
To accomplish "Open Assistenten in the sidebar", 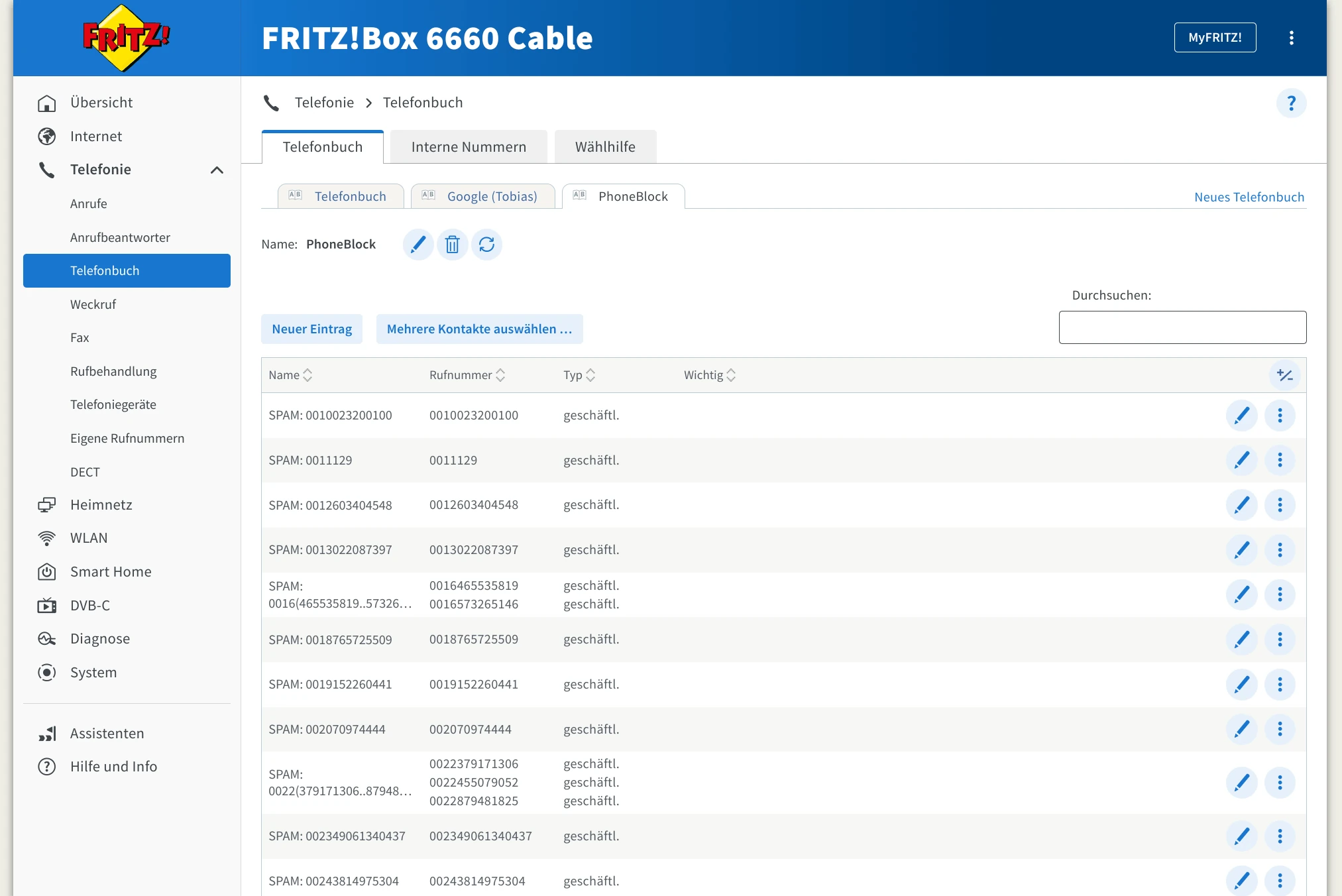I will click(107, 734).
